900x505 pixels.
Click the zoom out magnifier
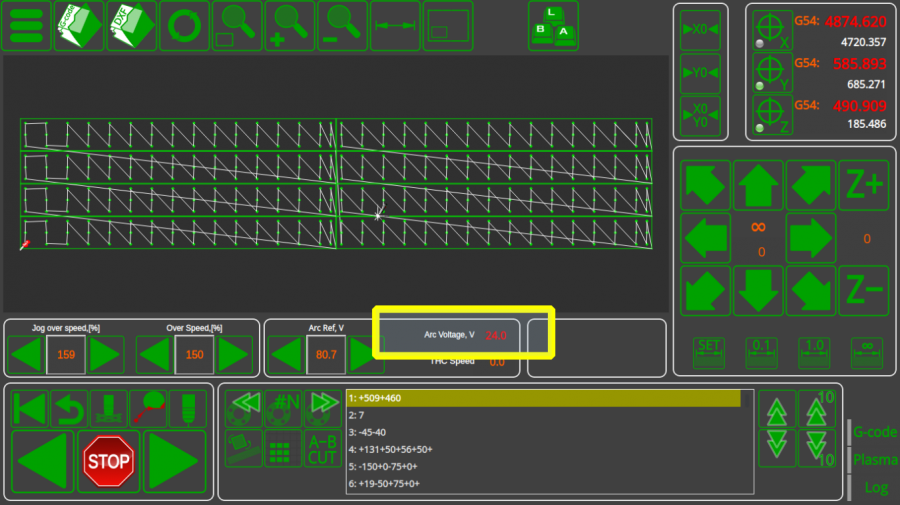(x=342, y=26)
